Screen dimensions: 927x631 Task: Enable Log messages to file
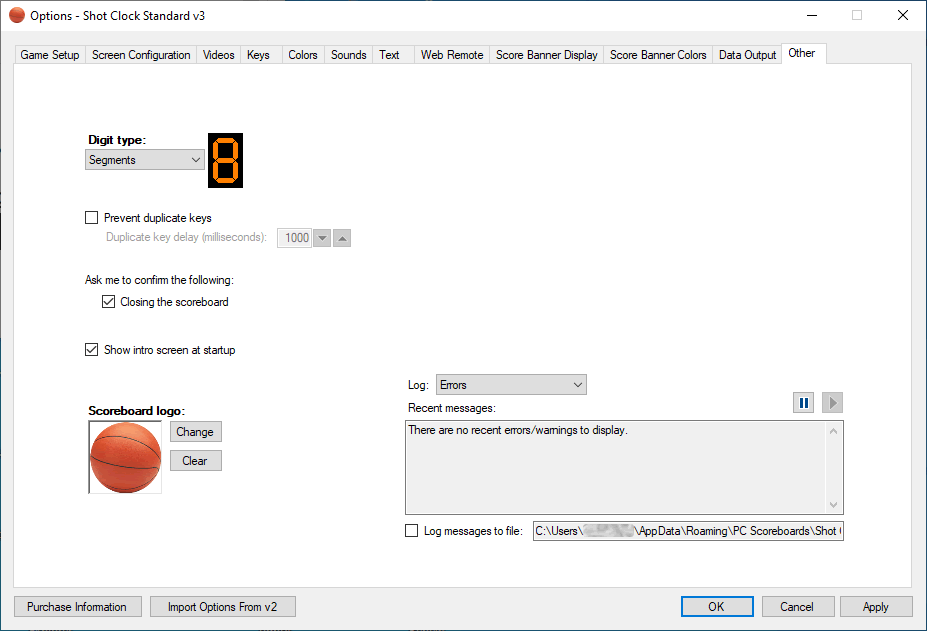412,531
